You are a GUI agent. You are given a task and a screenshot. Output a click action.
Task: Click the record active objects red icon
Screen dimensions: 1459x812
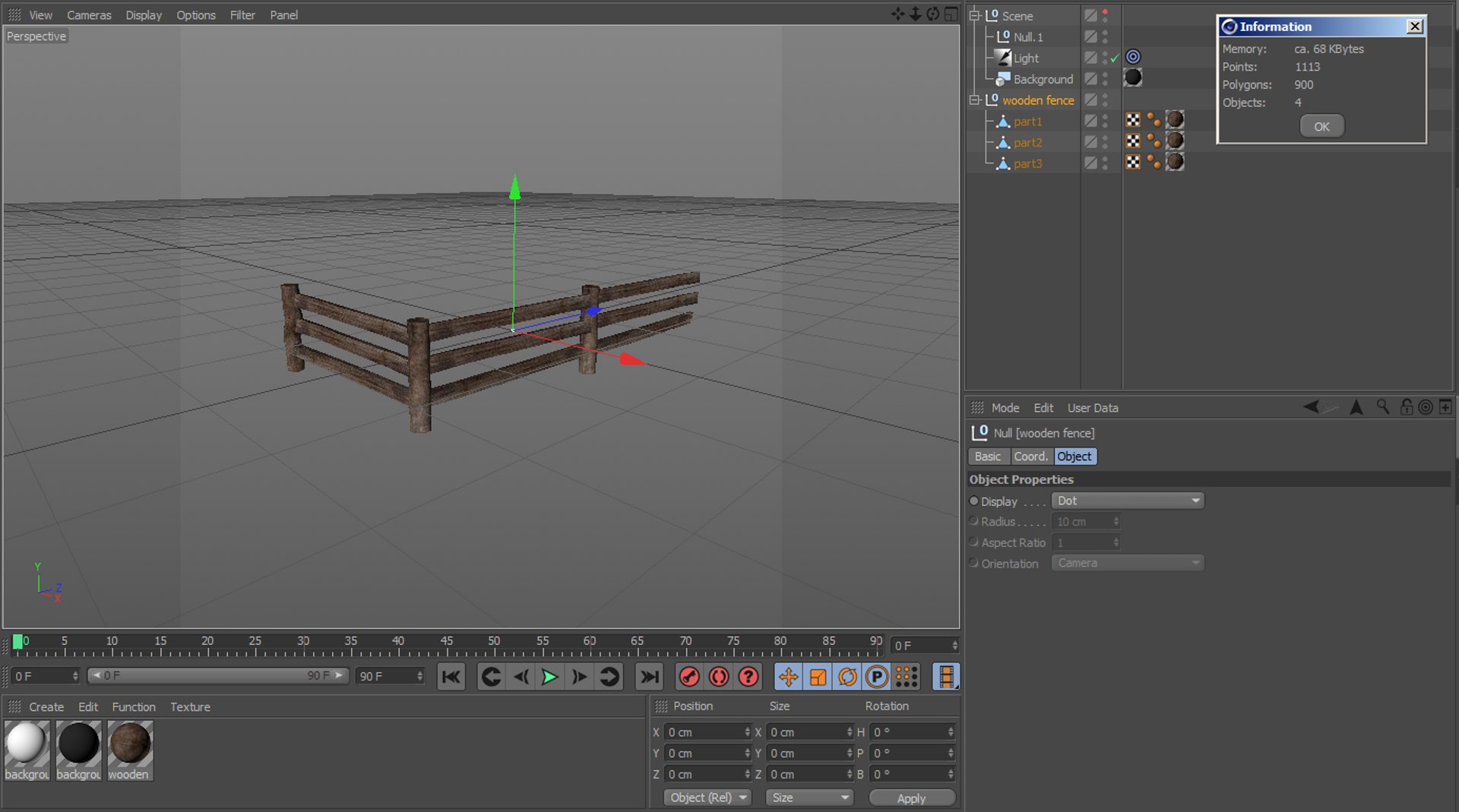pyautogui.click(x=689, y=677)
